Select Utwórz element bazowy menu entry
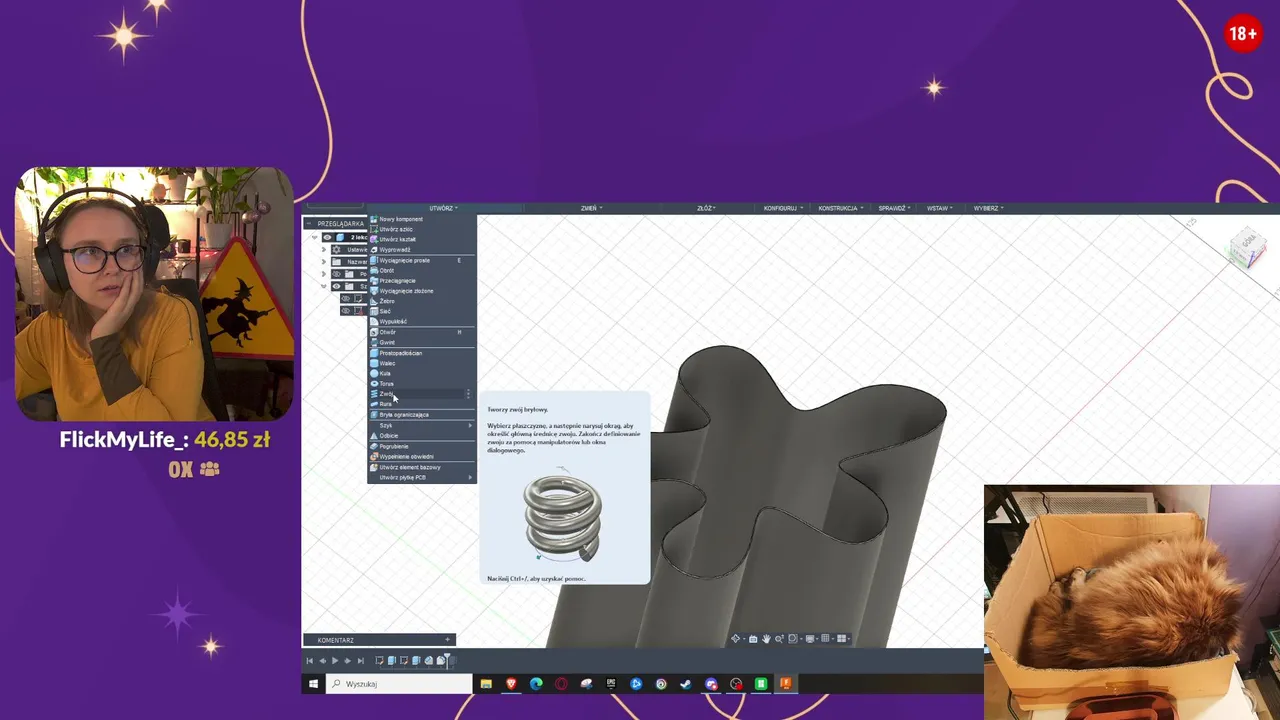The width and height of the screenshot is (1280, 720). pyautogui.click(x=422, y=467)
